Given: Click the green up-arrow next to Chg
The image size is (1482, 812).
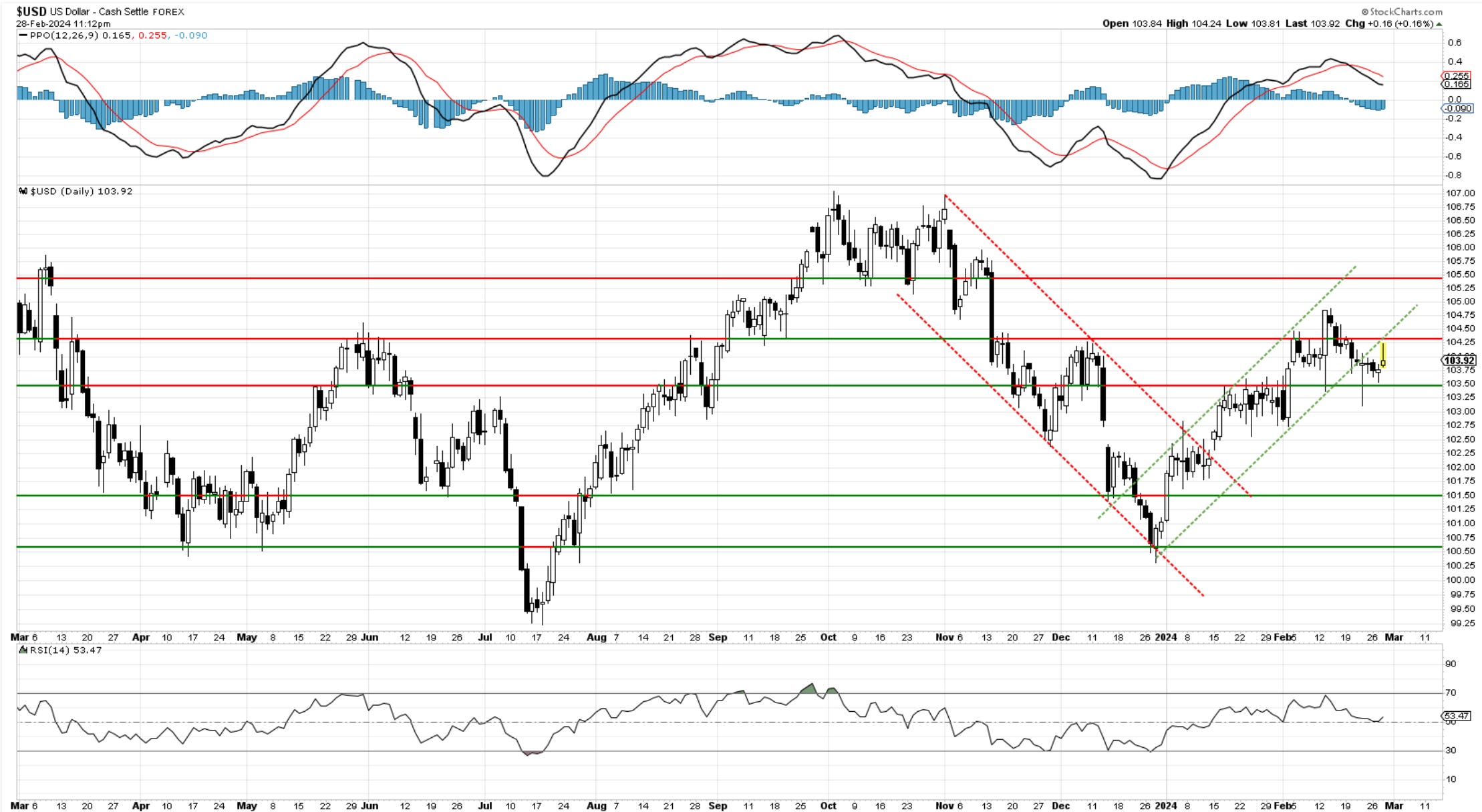Looking at the screenshot, I should click(1439, 24).
